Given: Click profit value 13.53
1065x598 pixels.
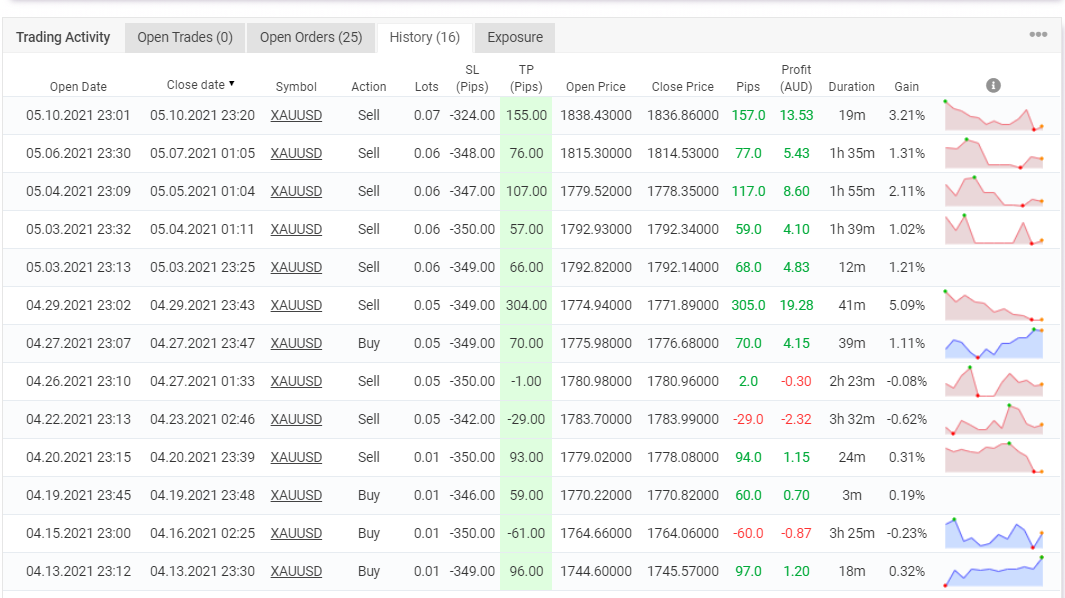Looking at the screenshot, I should 796,116.
